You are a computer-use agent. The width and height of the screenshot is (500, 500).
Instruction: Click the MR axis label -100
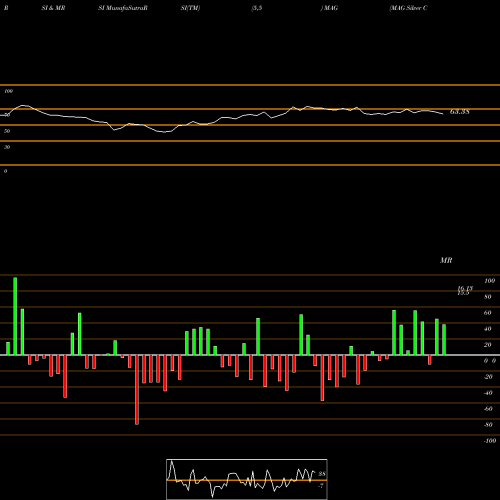click(x=490, y=441)
